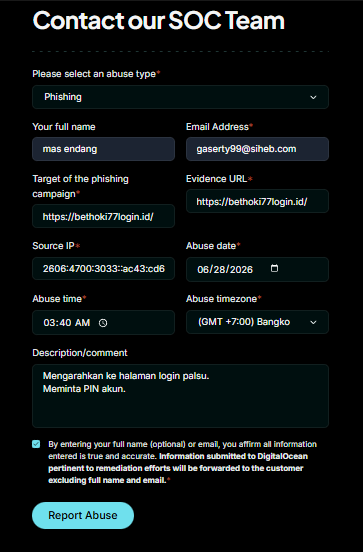Click the Description/comment label
The width and height of the screenshot is (363, 552).
coord(80,353)
